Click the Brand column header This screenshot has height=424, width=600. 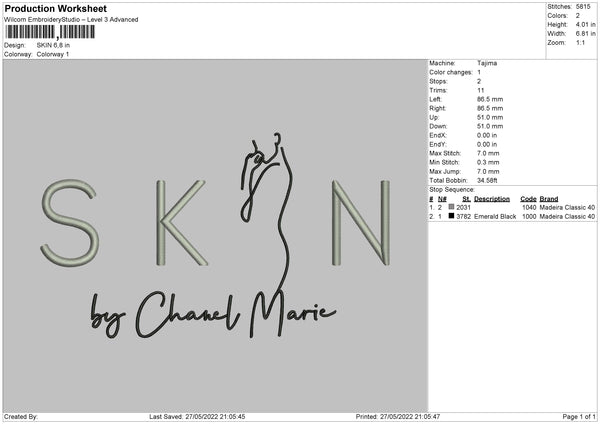coord(549,199)
